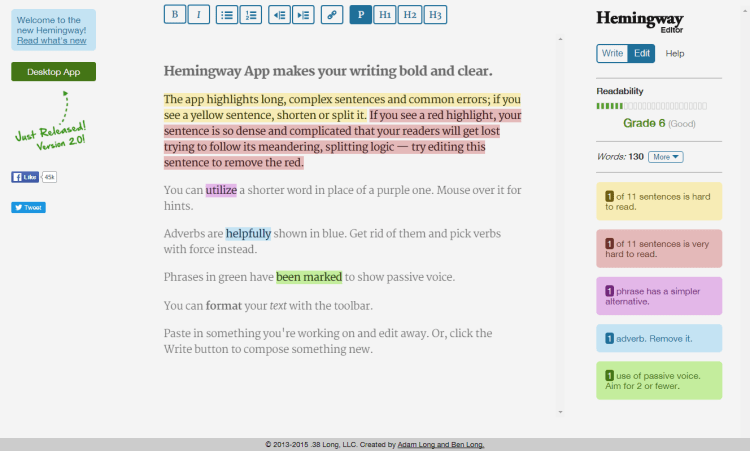The height and width of the screenshot is (451, 750).
Task: Select the red very hard to read card
Action: tap(659, 249)
